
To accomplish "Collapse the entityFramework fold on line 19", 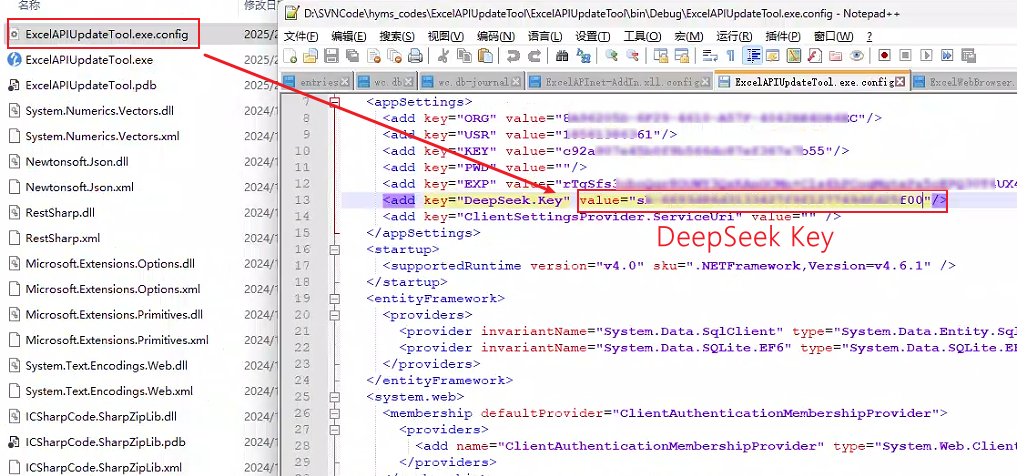I will tap(335, 298).
